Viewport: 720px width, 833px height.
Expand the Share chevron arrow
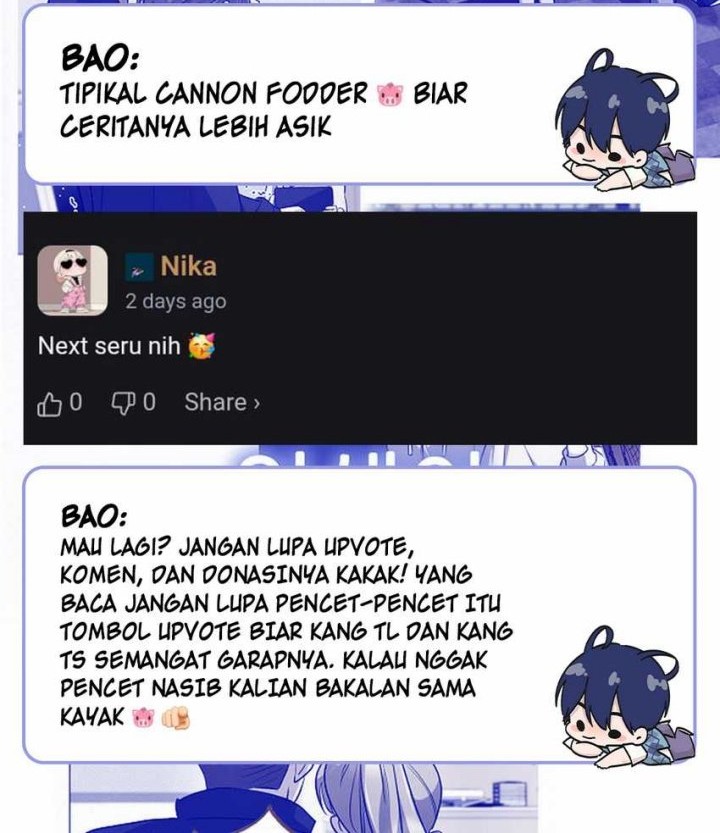click(x=257, y=404)
